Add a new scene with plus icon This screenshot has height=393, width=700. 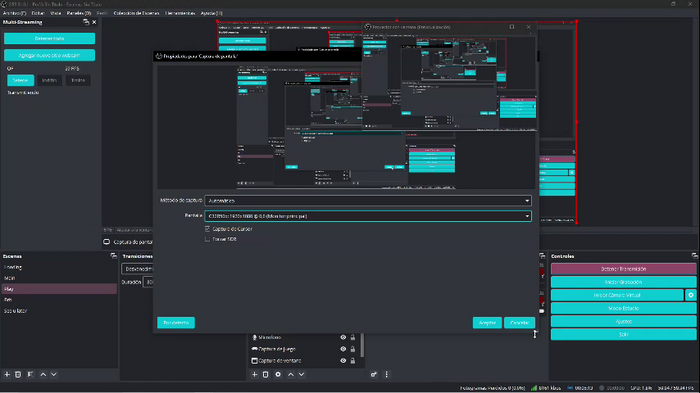pyautogui.click(x=7, y=374)
